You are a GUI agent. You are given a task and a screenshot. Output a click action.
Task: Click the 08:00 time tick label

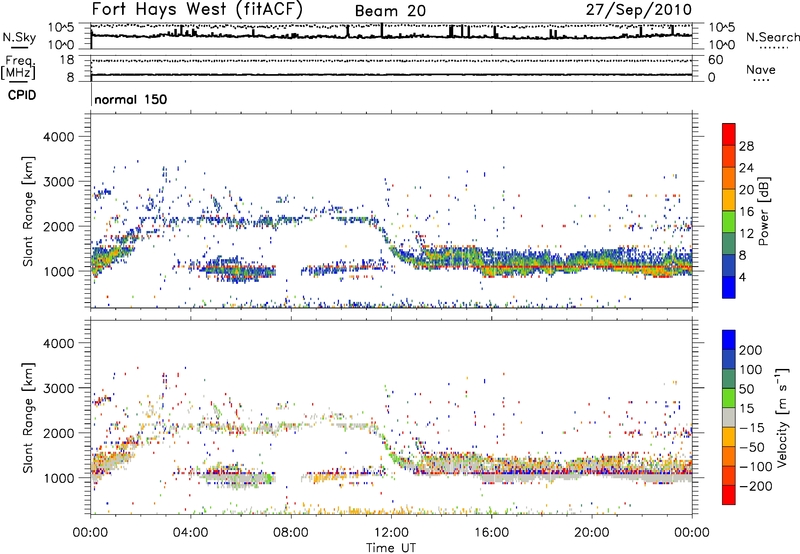coord(291,533)
